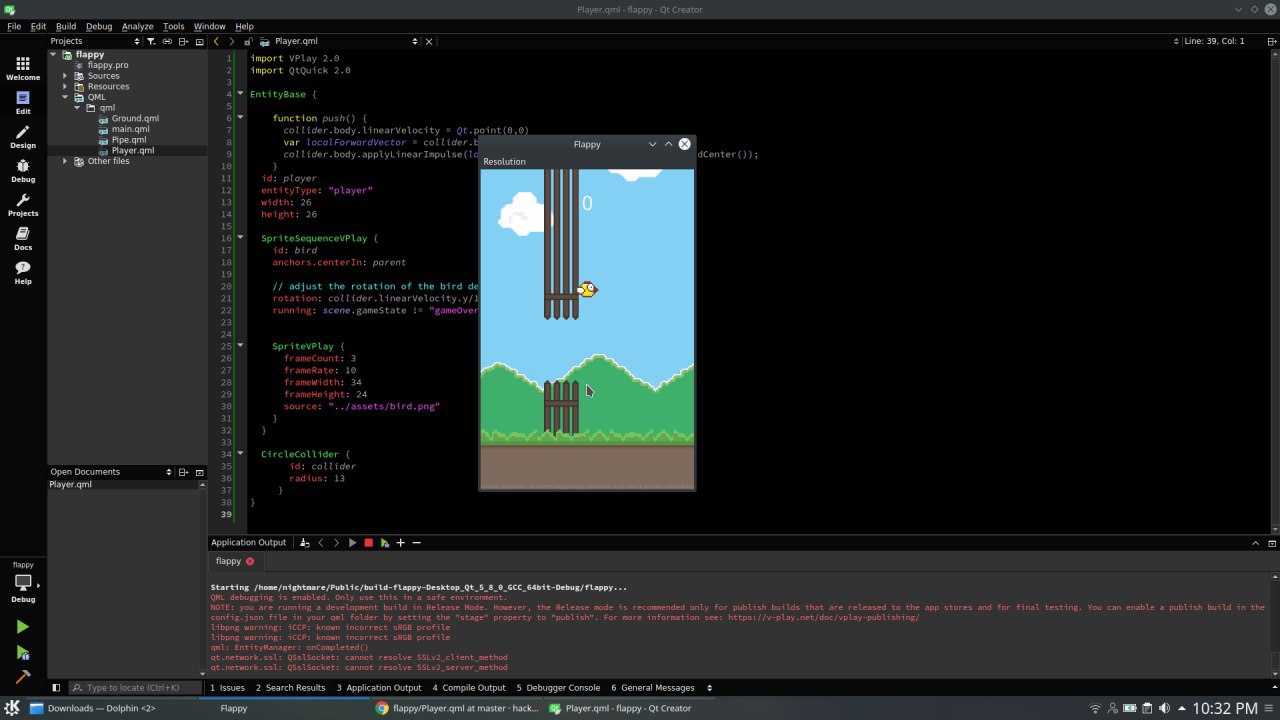
Task: Expand the Sources folder
Action: tap(65, 76)
